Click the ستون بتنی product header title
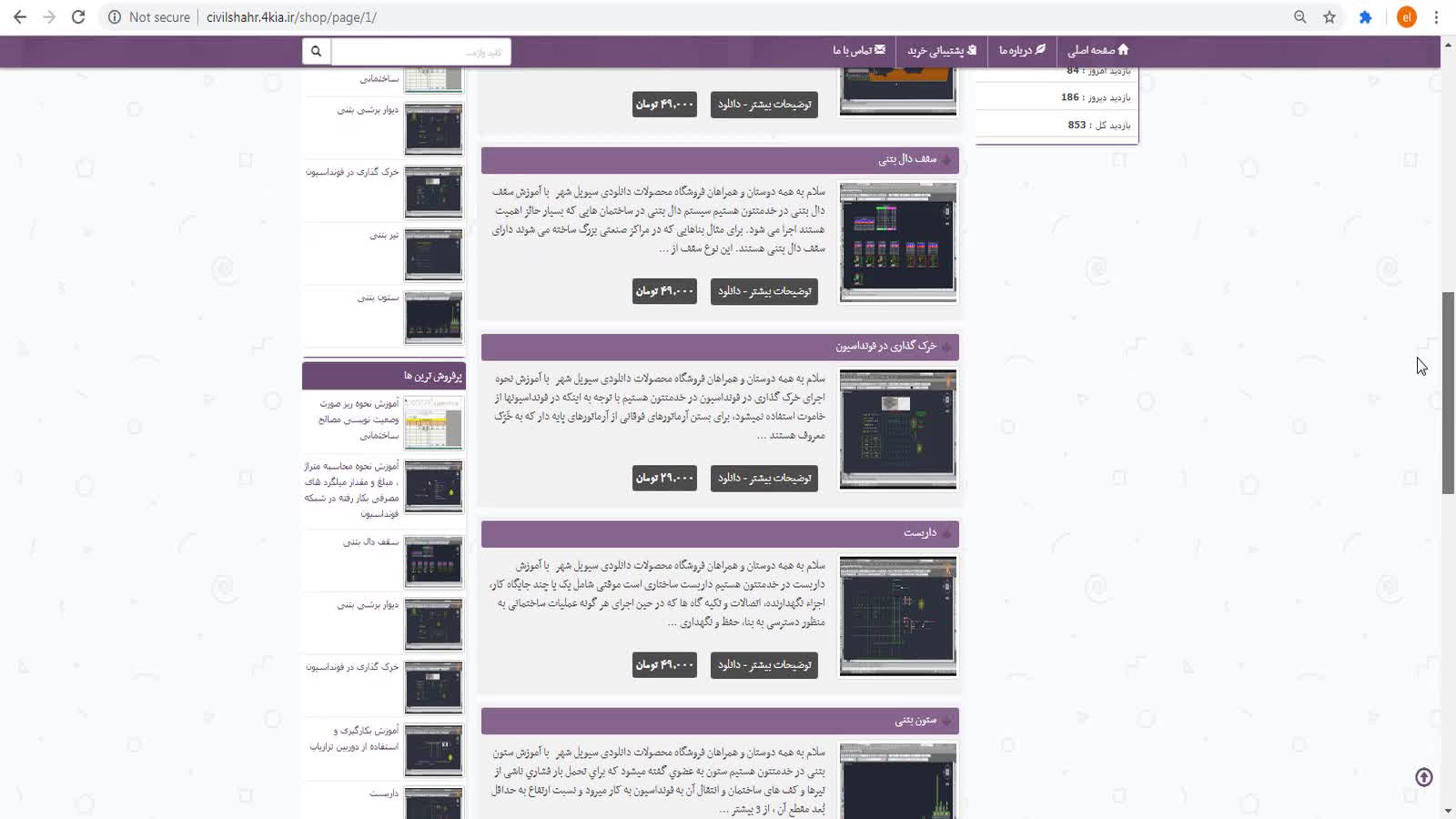Screen dimensions: 1456x819 915,721
